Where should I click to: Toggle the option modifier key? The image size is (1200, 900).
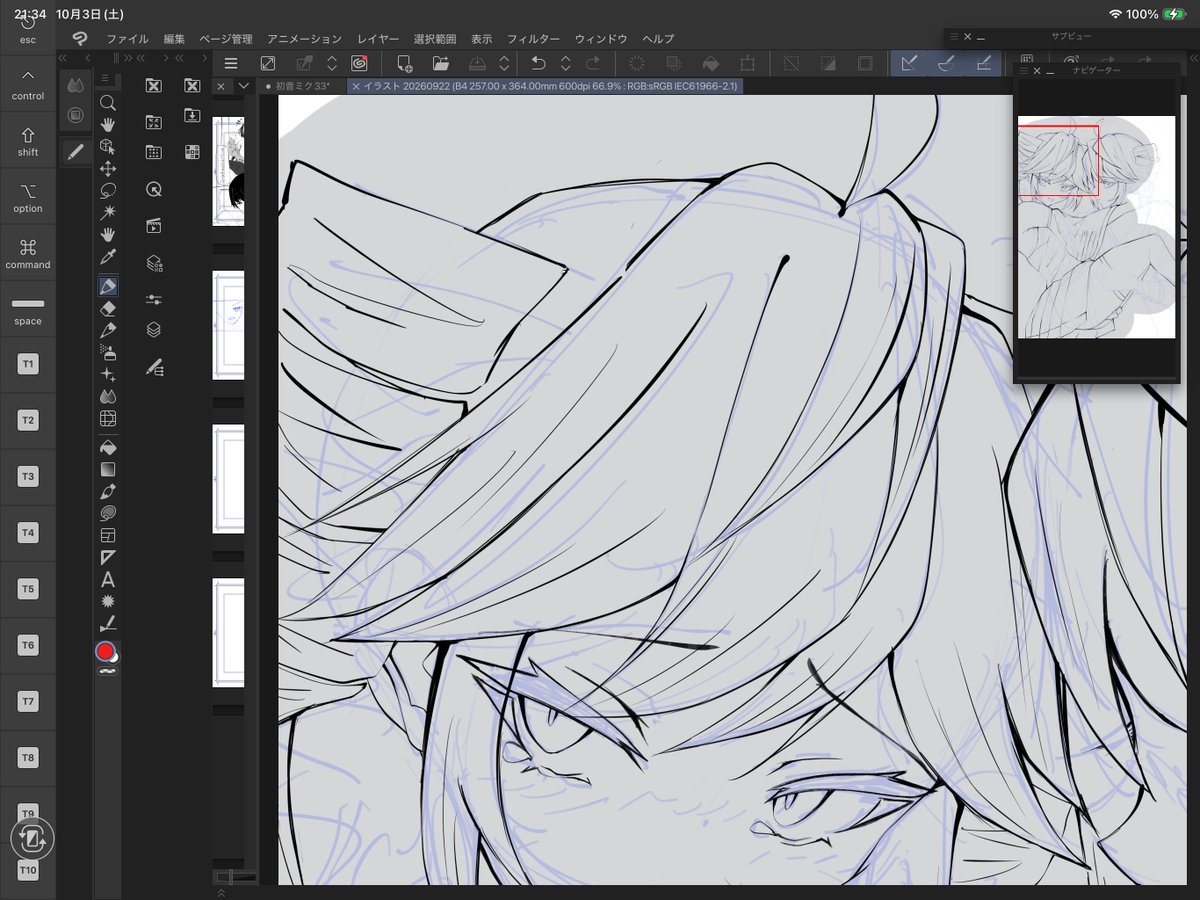(28, 198)
